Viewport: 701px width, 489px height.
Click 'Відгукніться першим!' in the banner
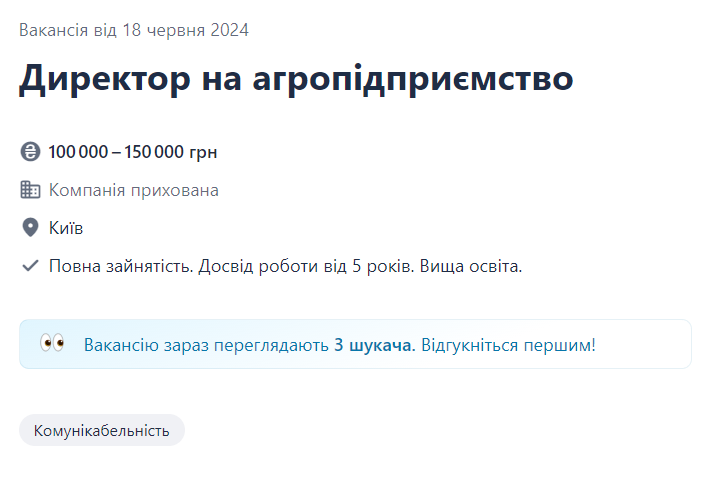[508, 345]
